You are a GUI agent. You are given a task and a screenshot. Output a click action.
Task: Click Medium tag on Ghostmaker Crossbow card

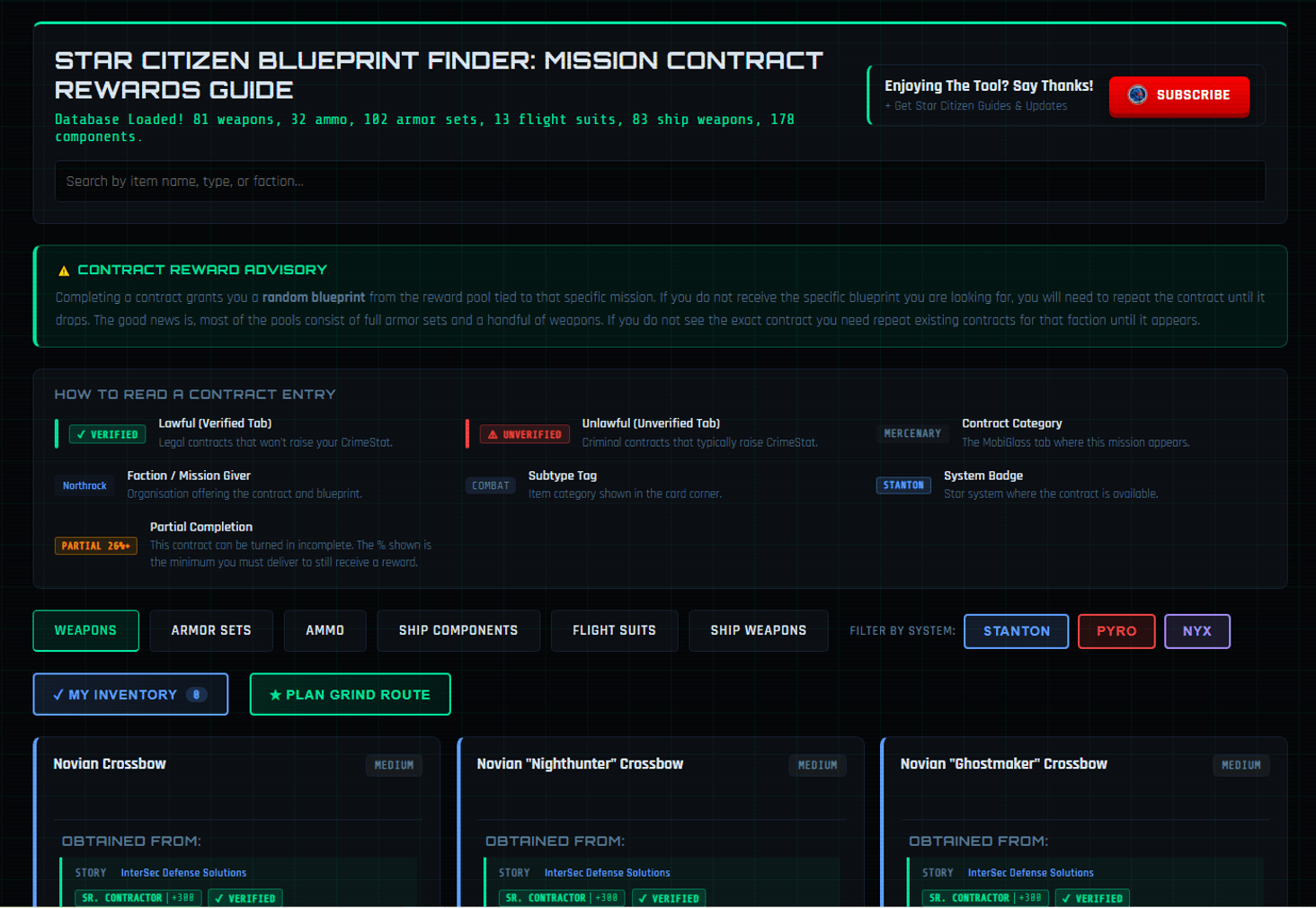1241,765
